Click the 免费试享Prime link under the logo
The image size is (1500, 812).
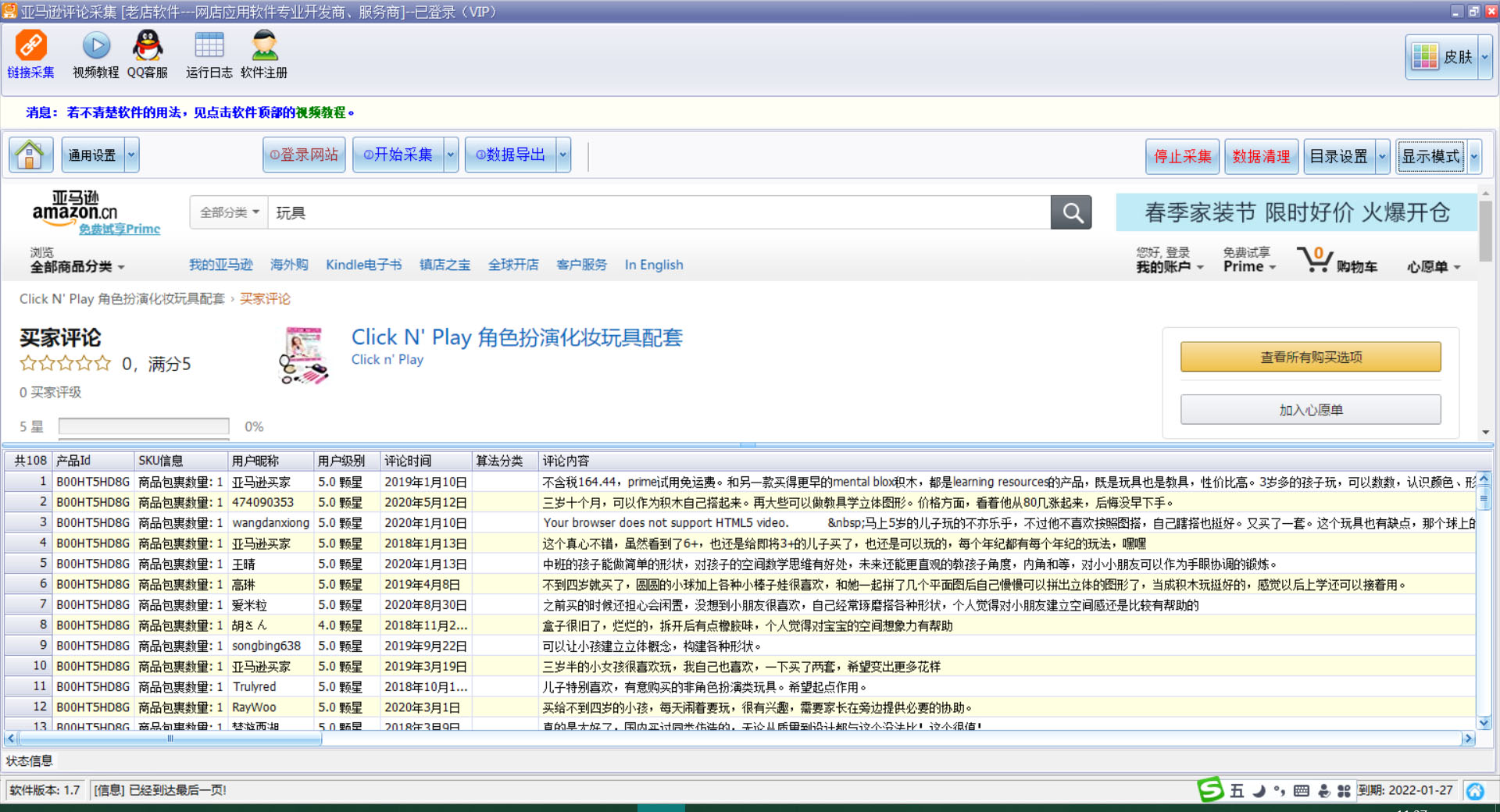(x=120, y=229)
